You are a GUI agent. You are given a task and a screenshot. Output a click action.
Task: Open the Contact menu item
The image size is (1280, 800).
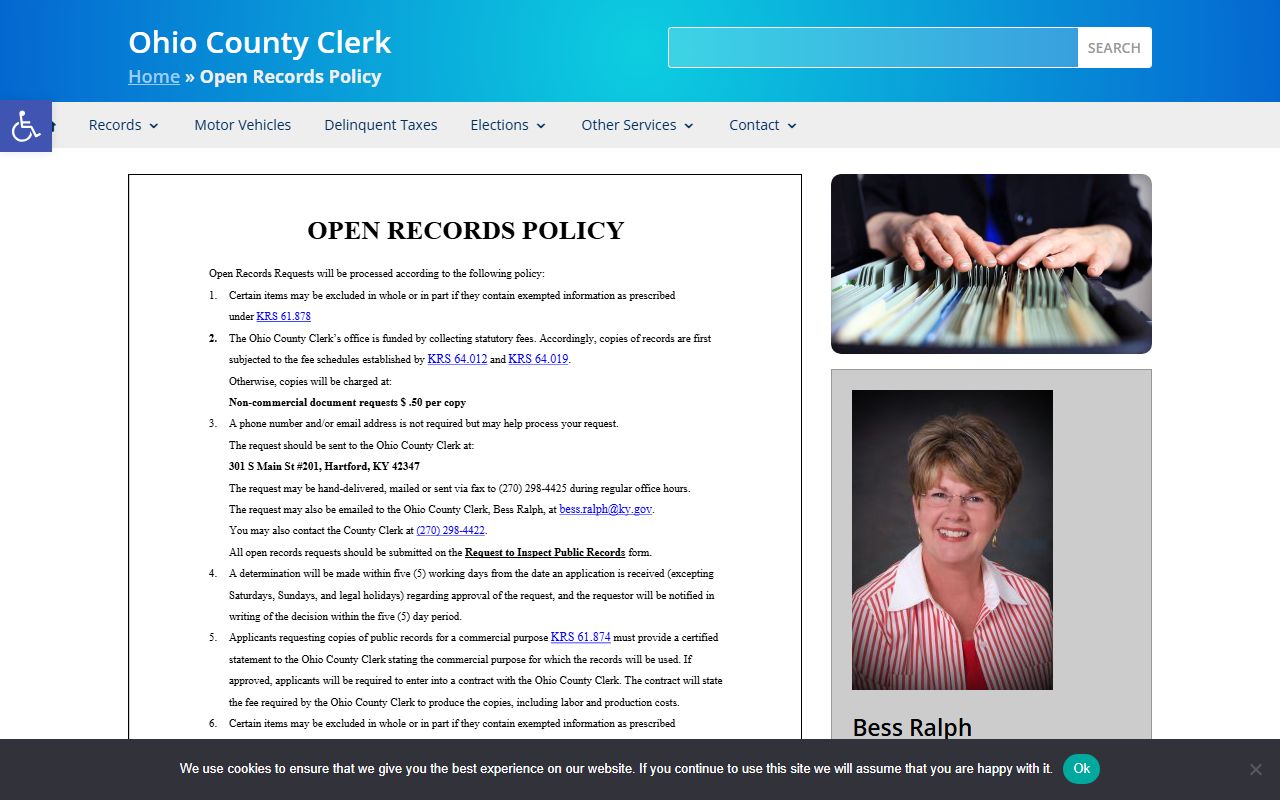pyautogui.click(x=754, y=125)
